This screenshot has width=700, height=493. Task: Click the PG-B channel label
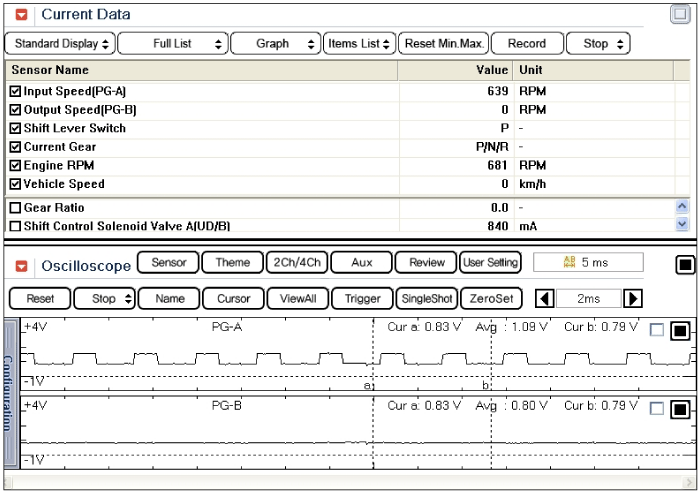click(x=227, y=406)
